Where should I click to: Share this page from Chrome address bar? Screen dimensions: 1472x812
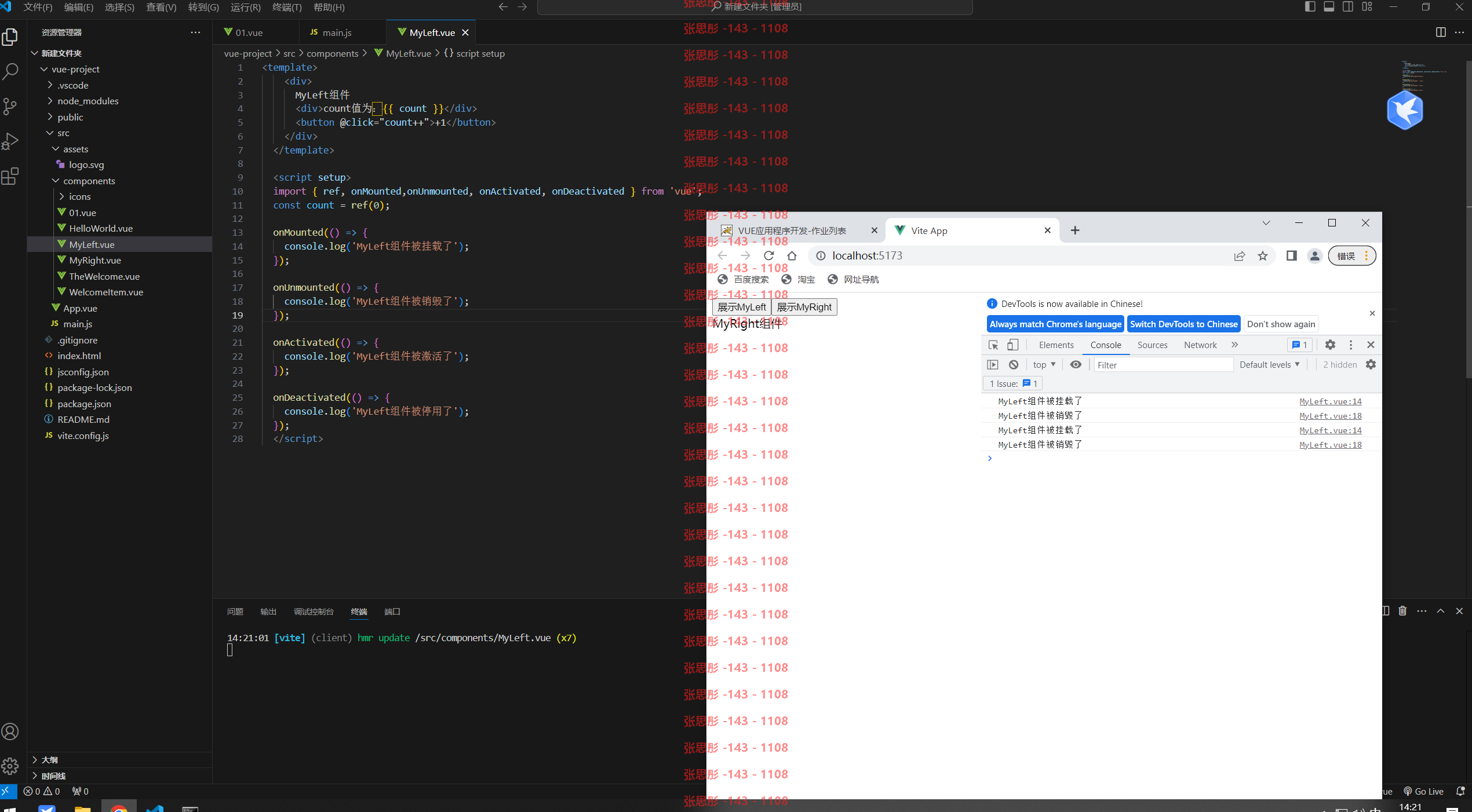[1240, 256]
